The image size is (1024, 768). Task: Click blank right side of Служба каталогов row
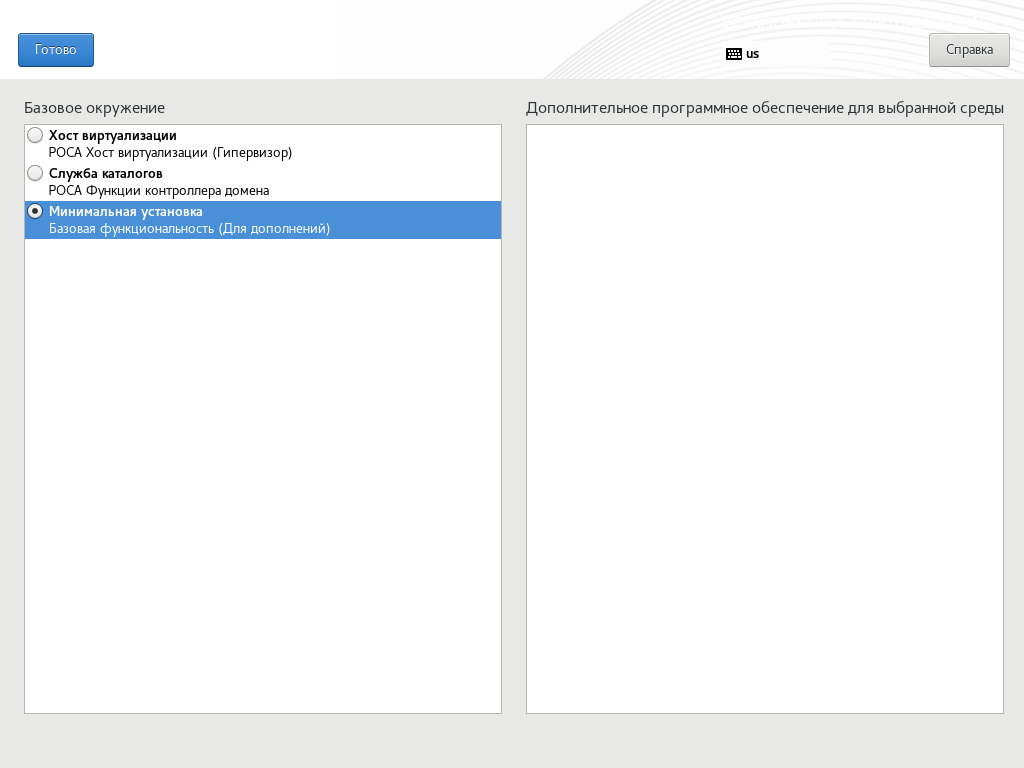[x=420, y=182]
